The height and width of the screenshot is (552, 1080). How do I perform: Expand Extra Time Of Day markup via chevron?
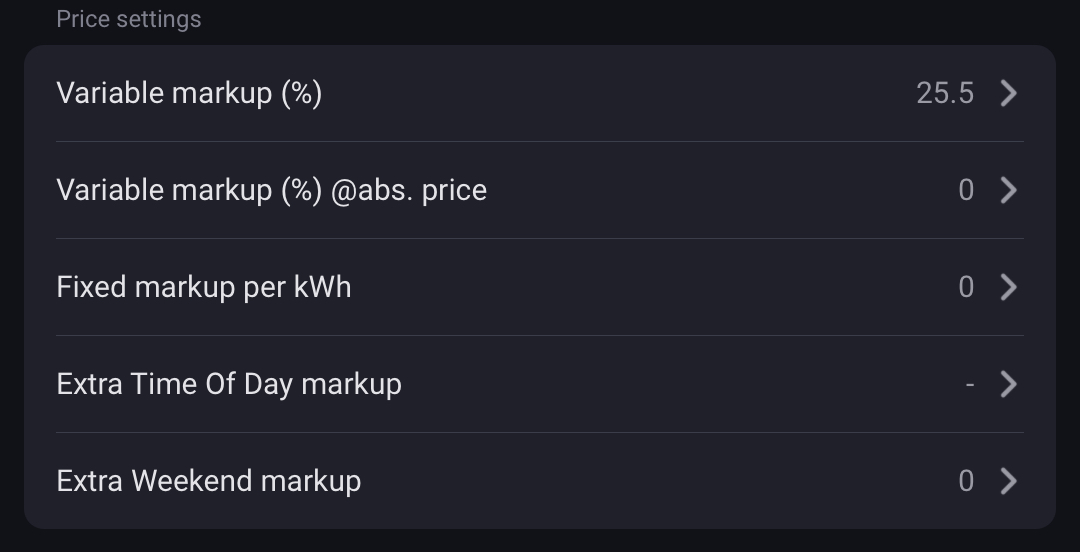coord(1008,384)
